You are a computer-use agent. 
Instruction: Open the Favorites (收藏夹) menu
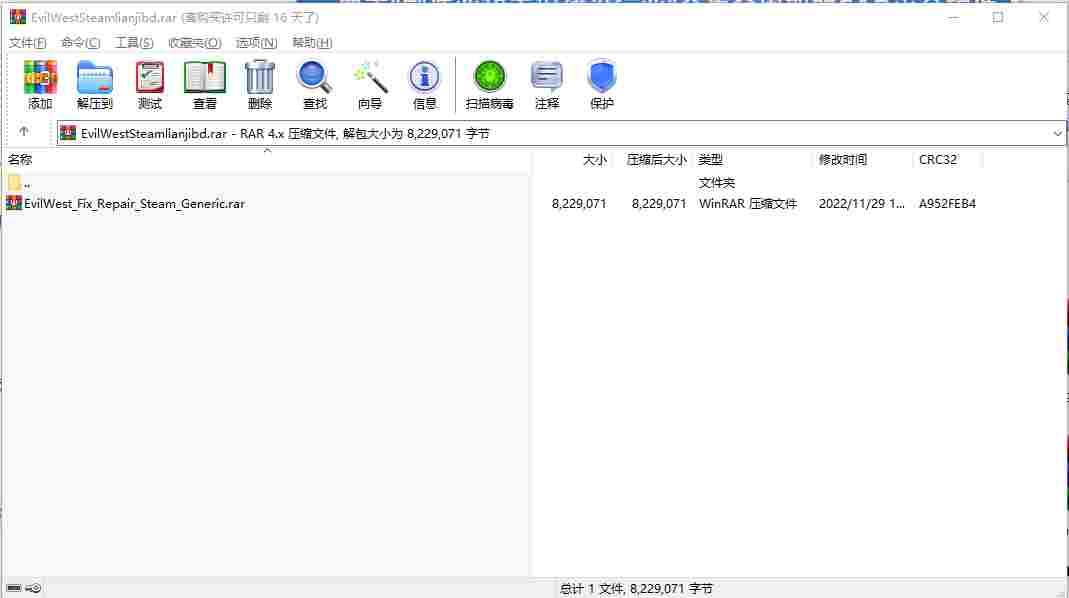click(x=194, y=43)
